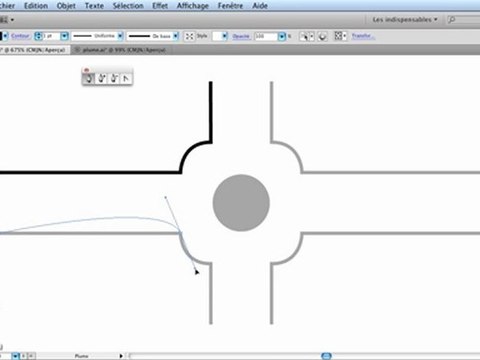
Task: Open the Edition menu
Action: coord(36,6)
